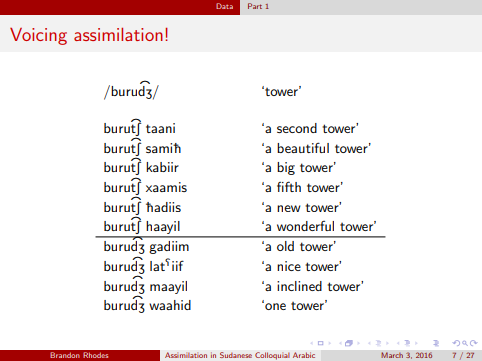Click the slide rectangle navigation icon
Image resolution: width=482 pixels, height=361 pixels.
pyautogui.click(x=320, y=343)
